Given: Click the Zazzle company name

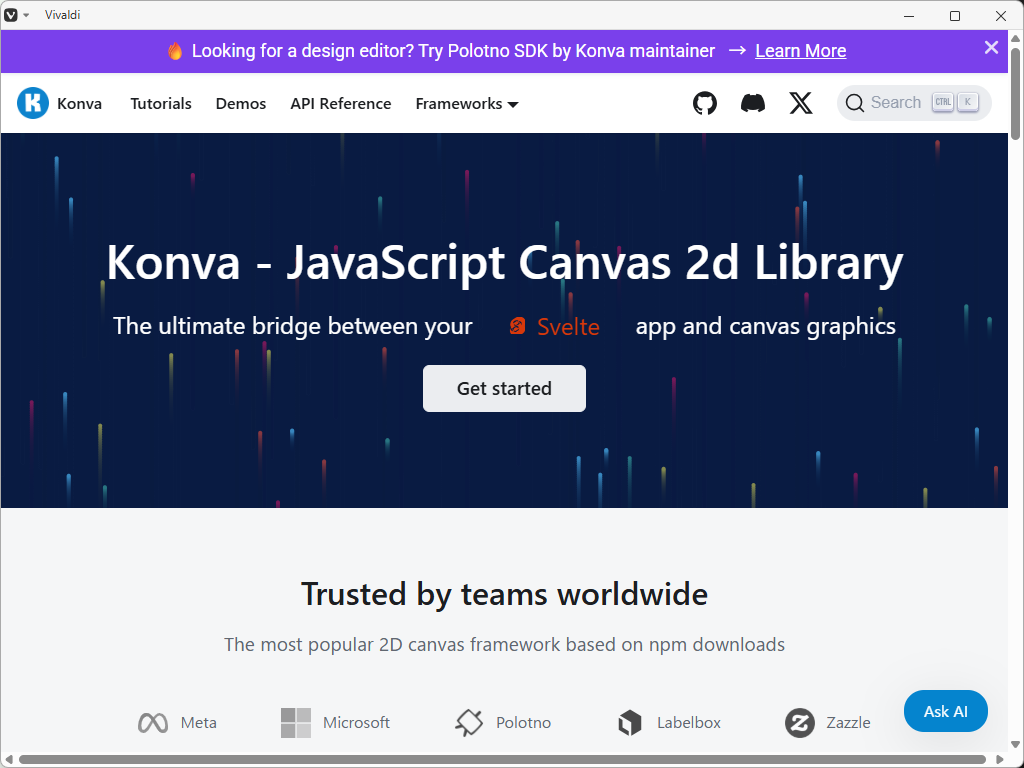Looking at the screenshot, I should click(848, 723).
